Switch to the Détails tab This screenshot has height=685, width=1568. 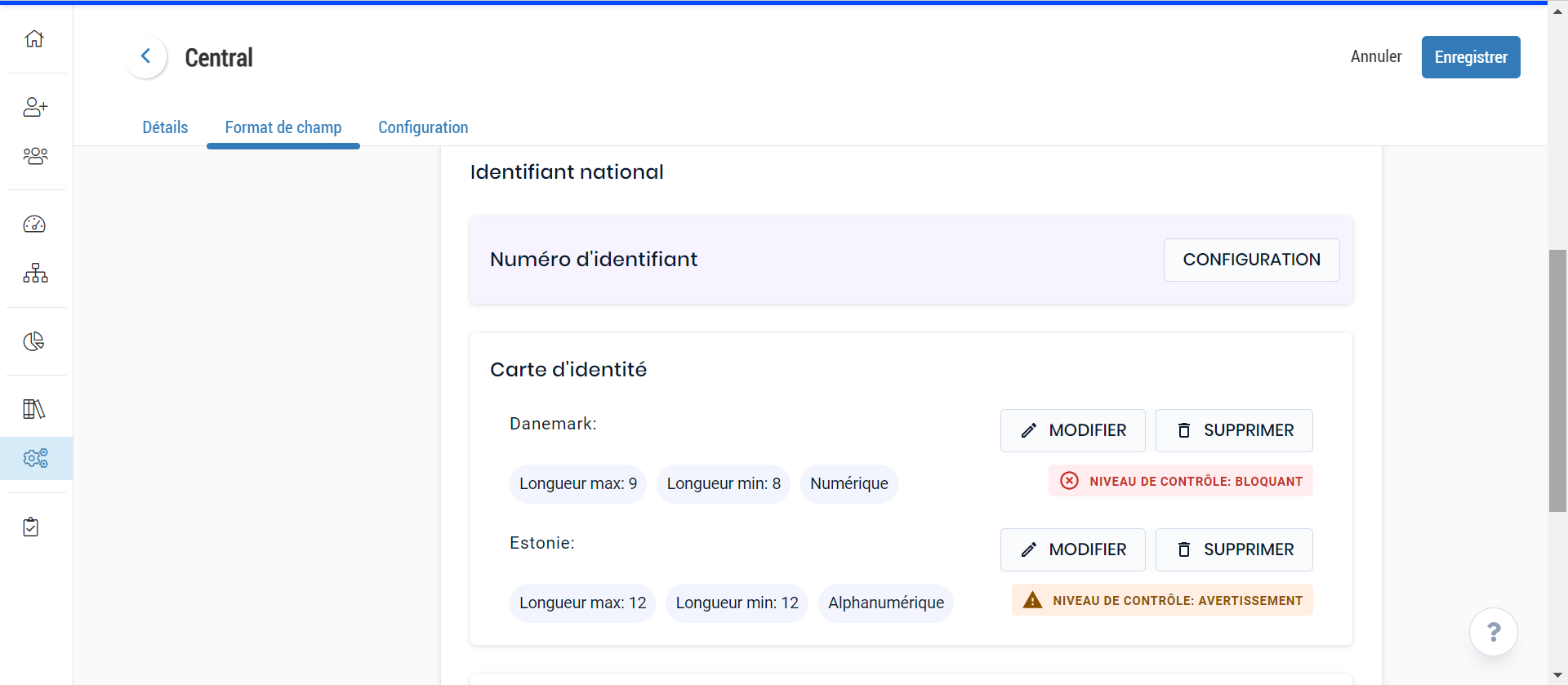[165, 127]
